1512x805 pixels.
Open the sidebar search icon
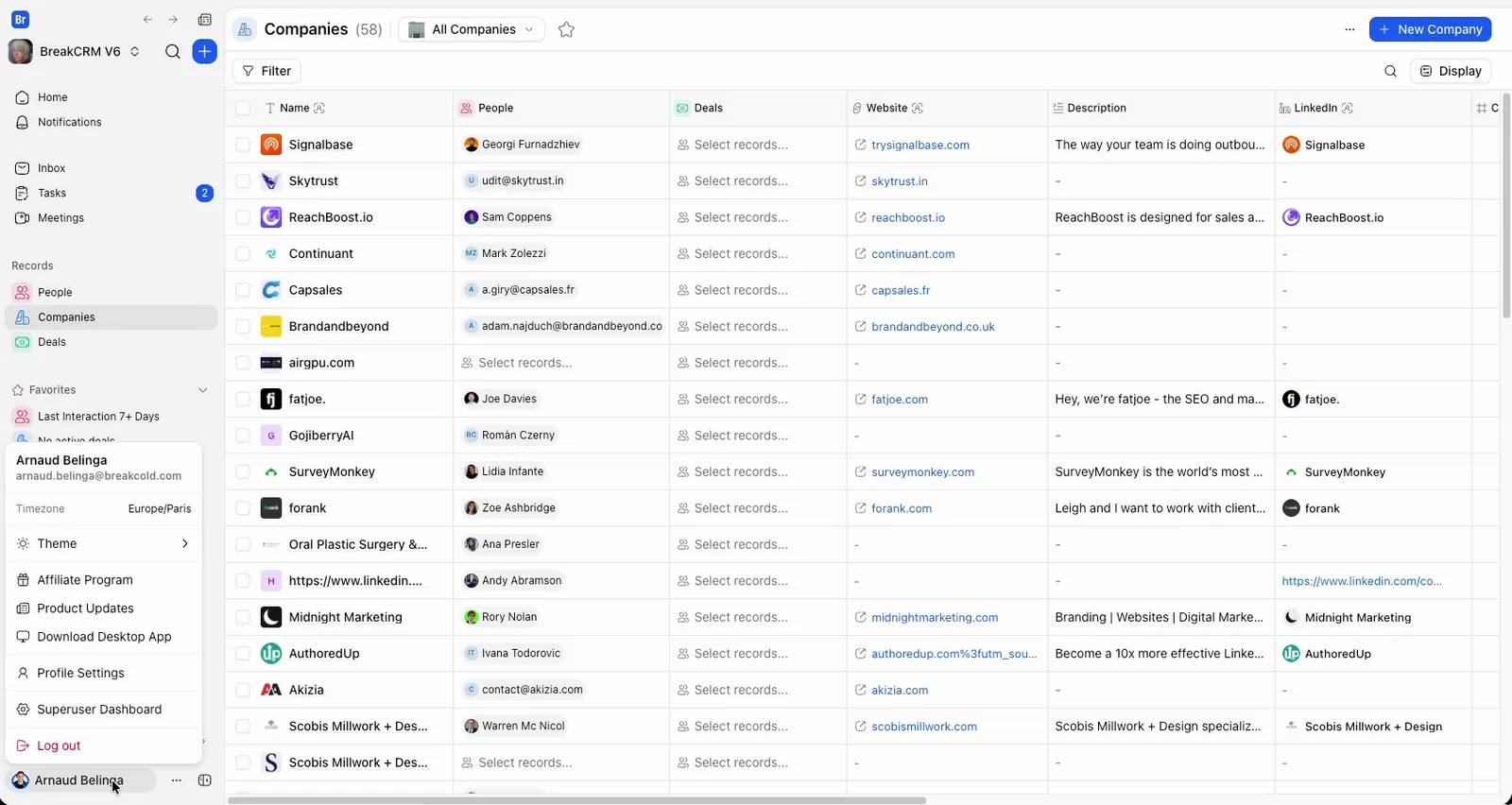[x=173, y=52]
